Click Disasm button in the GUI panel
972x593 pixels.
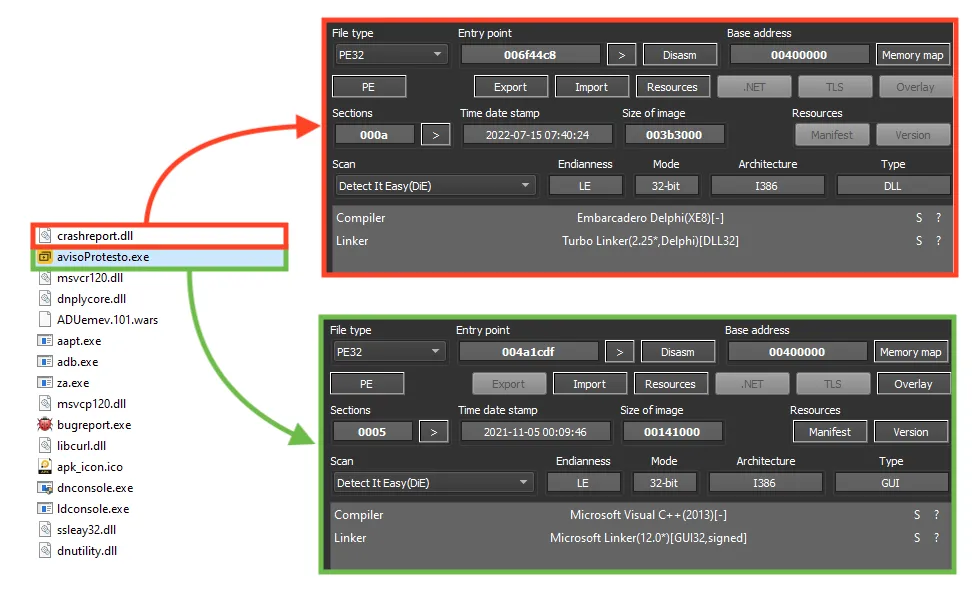[x=678, y=352]
